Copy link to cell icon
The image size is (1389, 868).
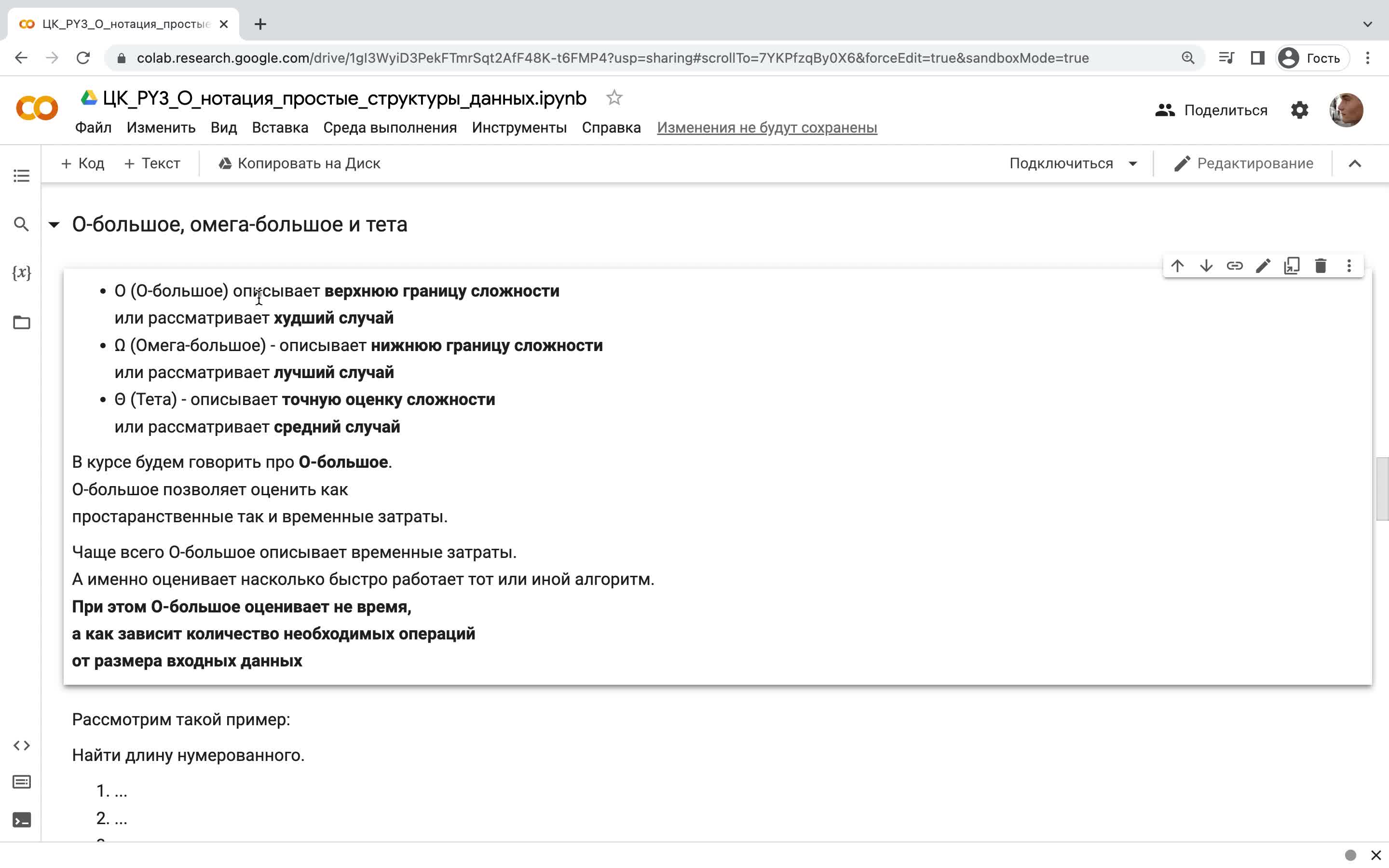(1235, 266)
